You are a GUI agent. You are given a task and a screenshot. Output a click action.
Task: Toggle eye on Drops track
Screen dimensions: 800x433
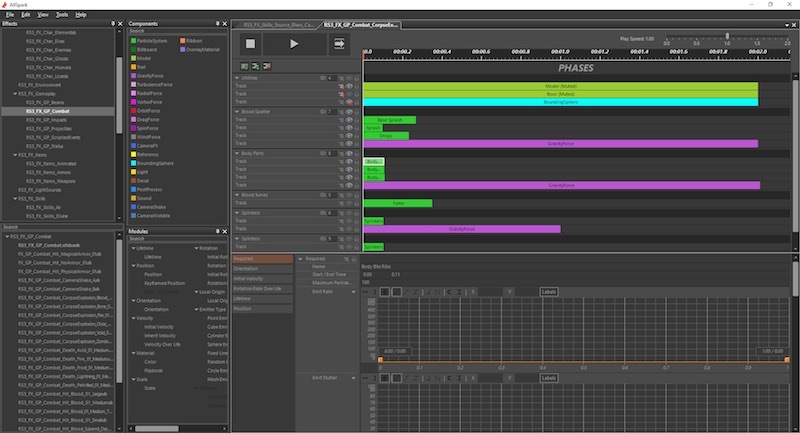(x=349, y=136)
